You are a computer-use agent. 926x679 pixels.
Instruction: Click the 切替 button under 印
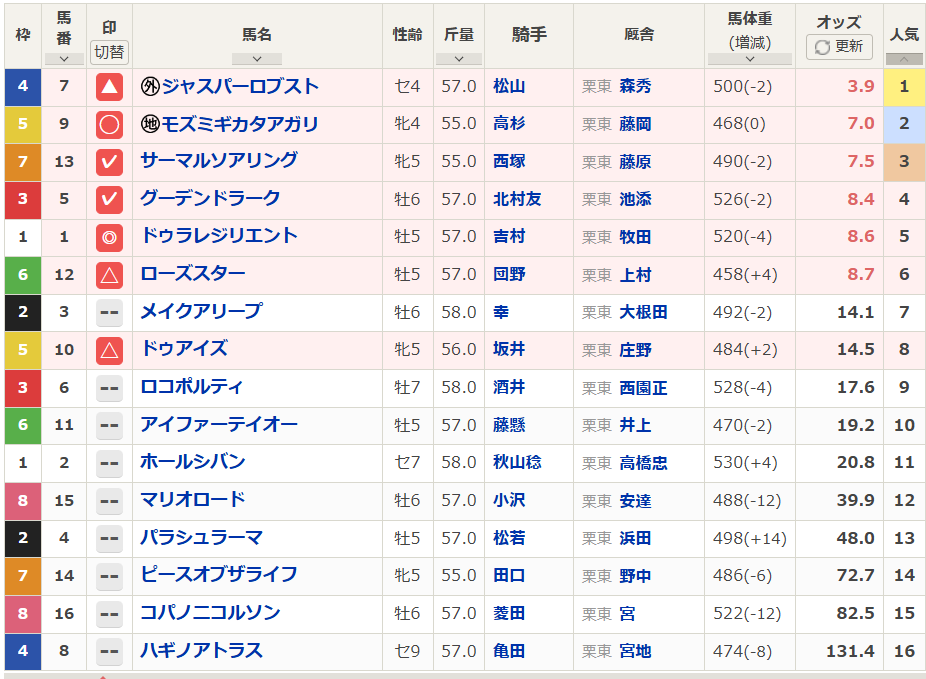click(x=109, y=52)
